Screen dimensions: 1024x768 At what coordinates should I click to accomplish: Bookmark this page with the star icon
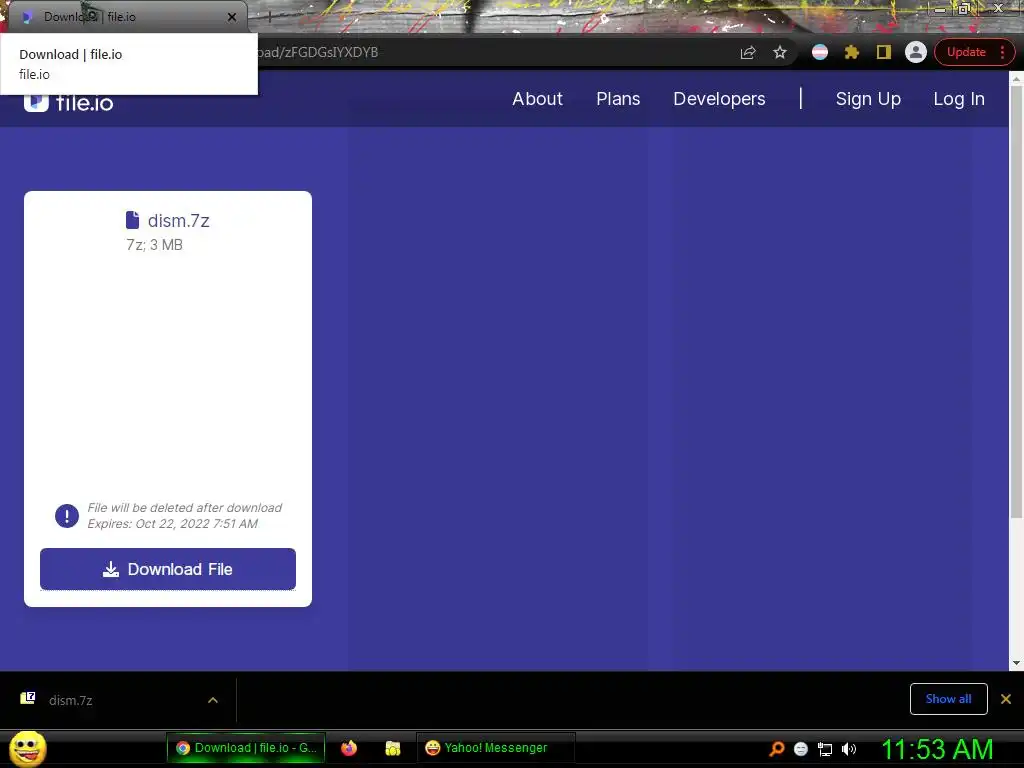(x=780, y=53)
